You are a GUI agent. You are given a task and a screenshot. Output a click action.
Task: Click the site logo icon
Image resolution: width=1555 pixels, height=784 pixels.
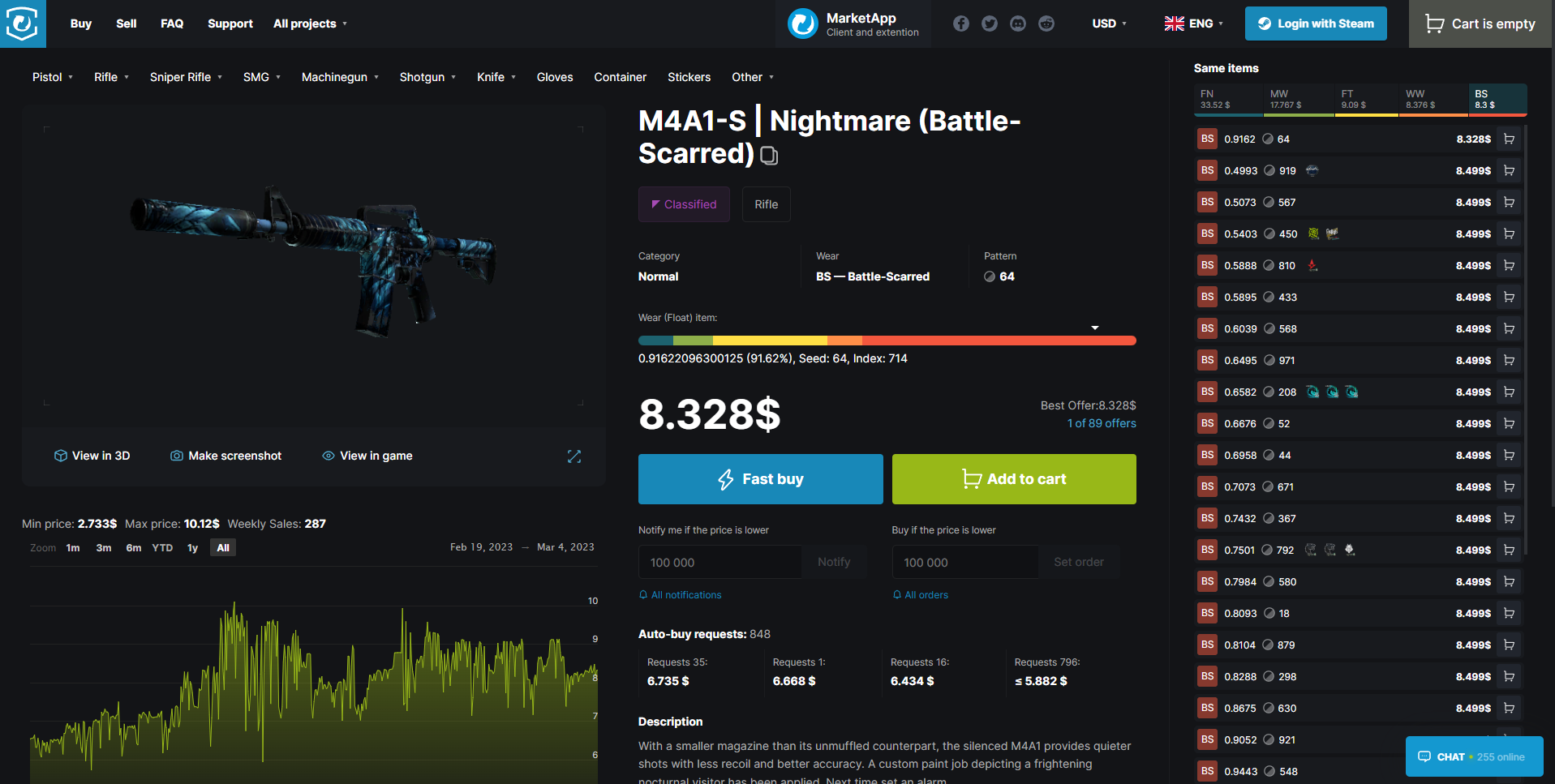(x=23, y=24)
